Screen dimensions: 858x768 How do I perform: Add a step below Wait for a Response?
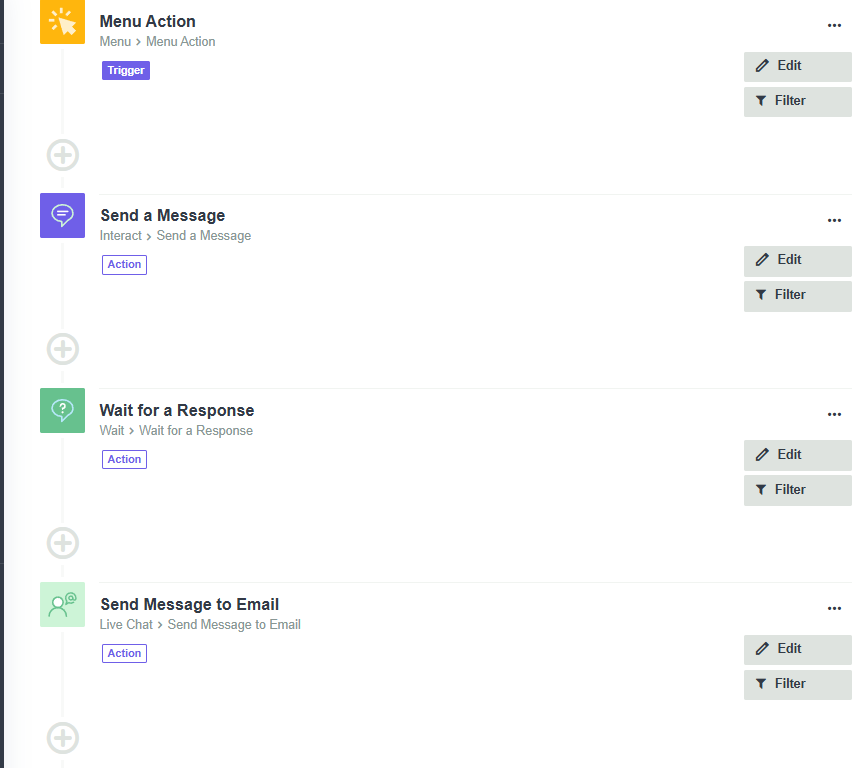(x=63, y=543)
